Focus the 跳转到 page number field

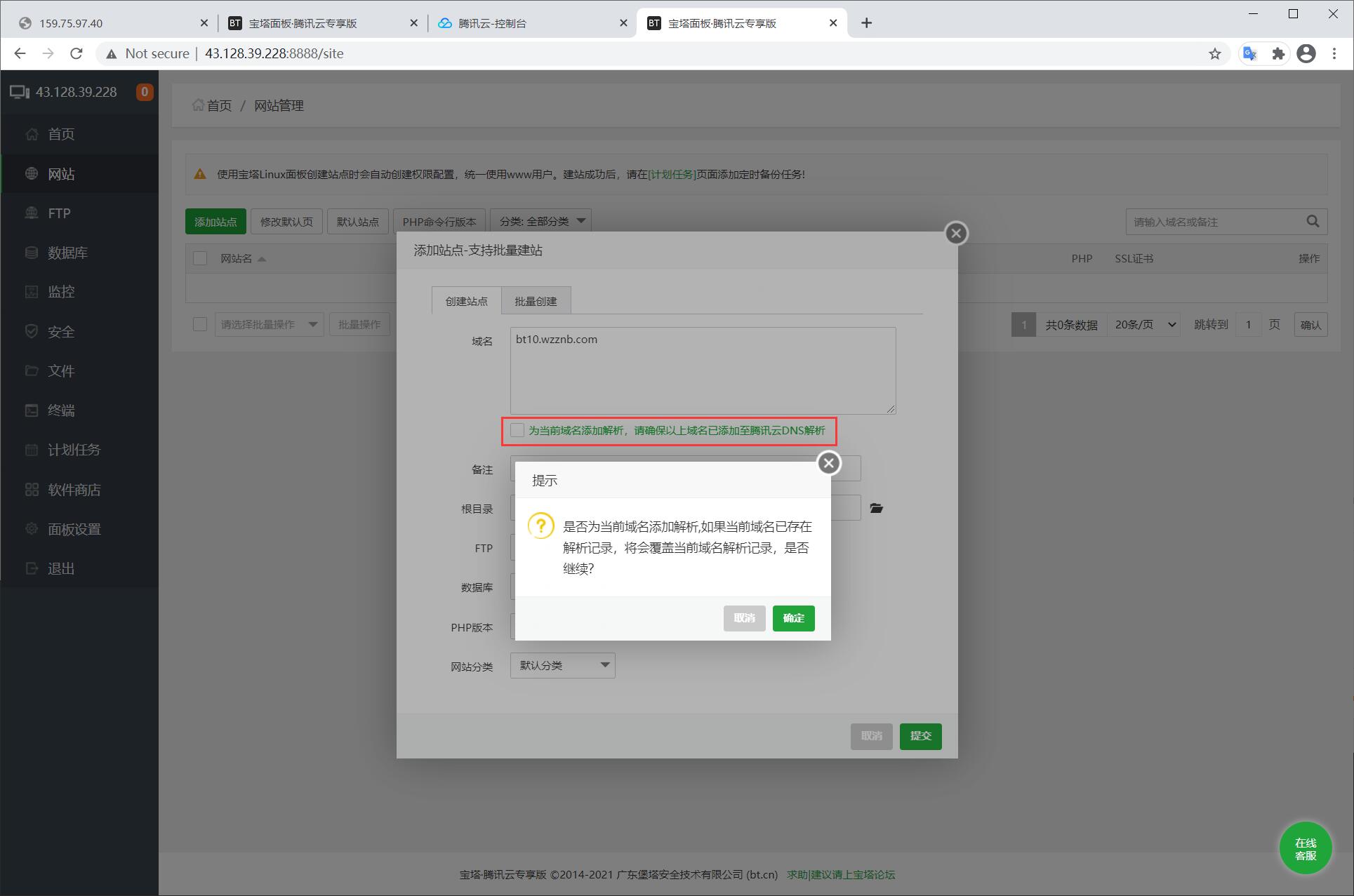(1248, 324)
